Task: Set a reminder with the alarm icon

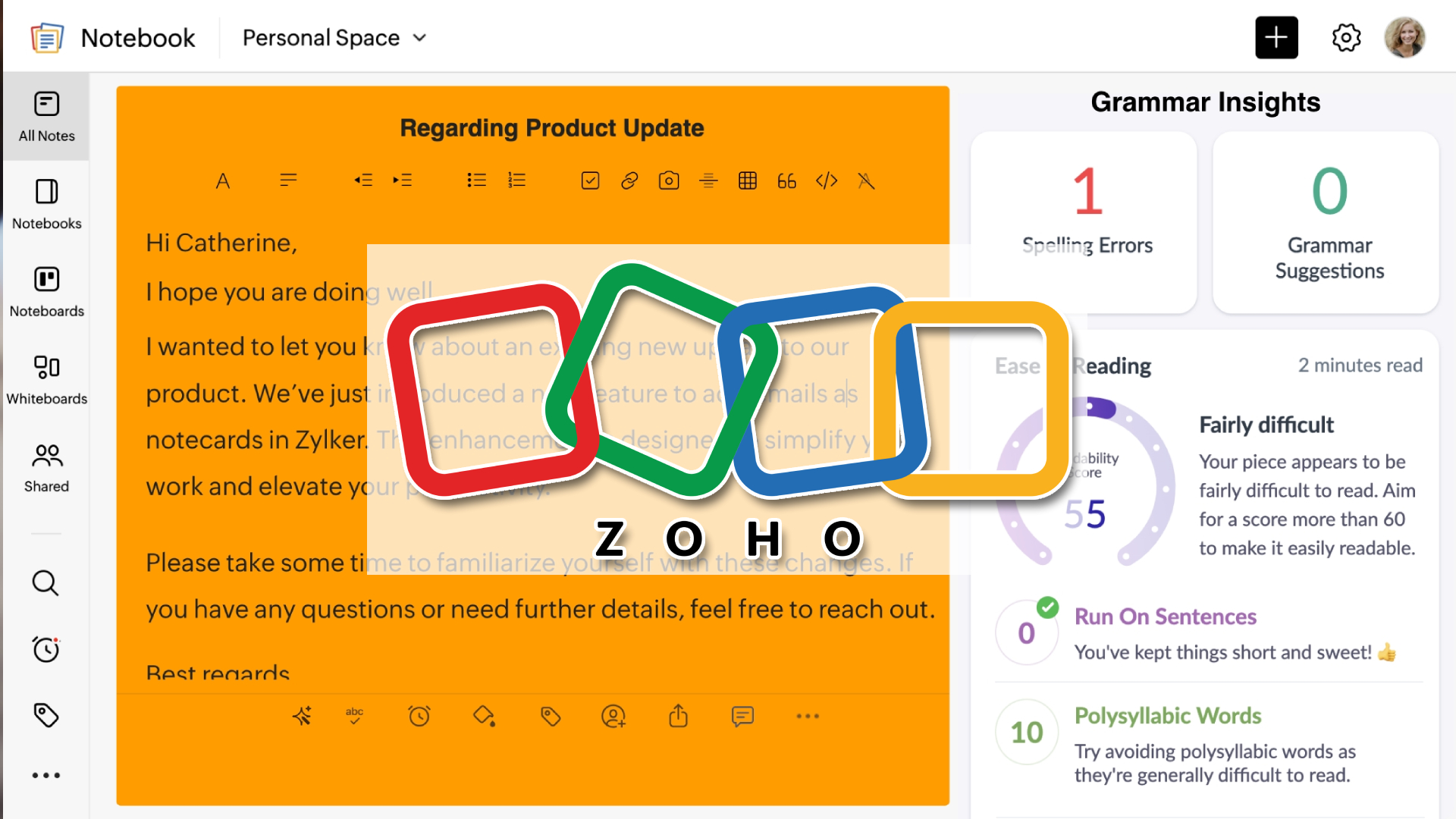Action: (419, 716)
